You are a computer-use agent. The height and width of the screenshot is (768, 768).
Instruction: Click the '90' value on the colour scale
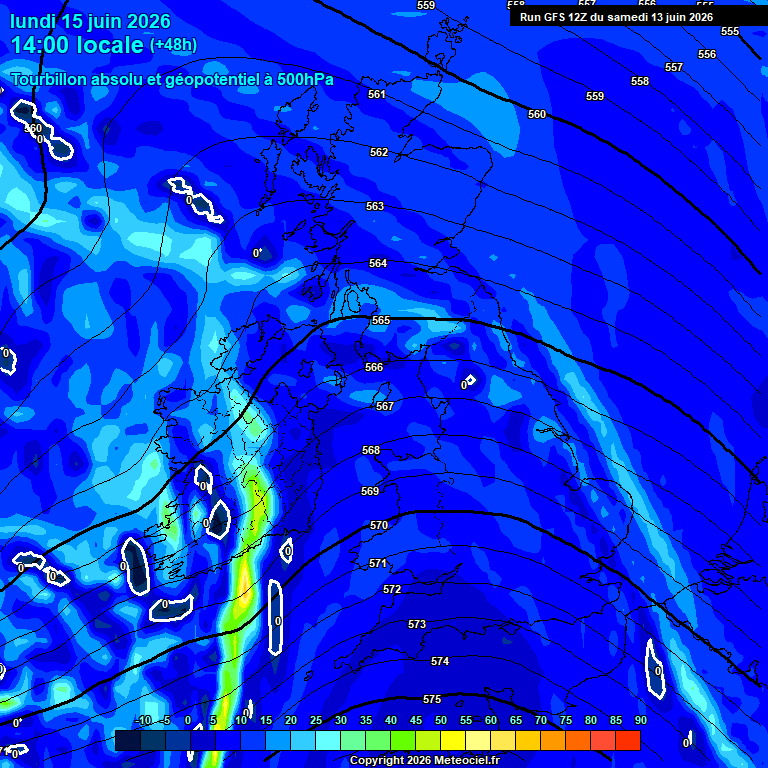pyautogui.click(x=641, y=720)
